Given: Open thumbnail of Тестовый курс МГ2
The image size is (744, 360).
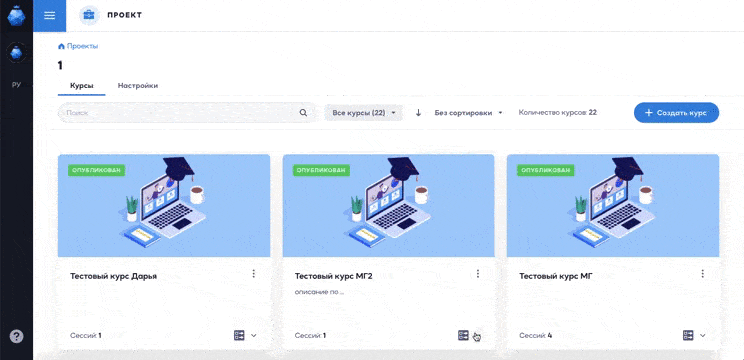Looking at the screenshot, I should [x=389, y=205].
